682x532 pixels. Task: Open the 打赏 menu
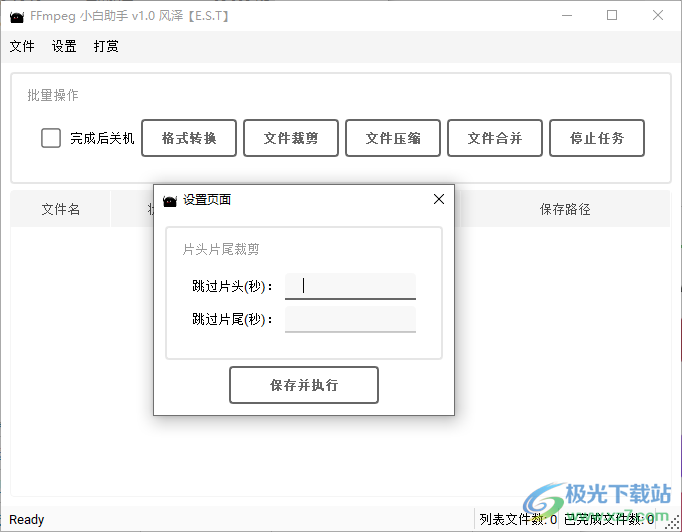point(106,46)
